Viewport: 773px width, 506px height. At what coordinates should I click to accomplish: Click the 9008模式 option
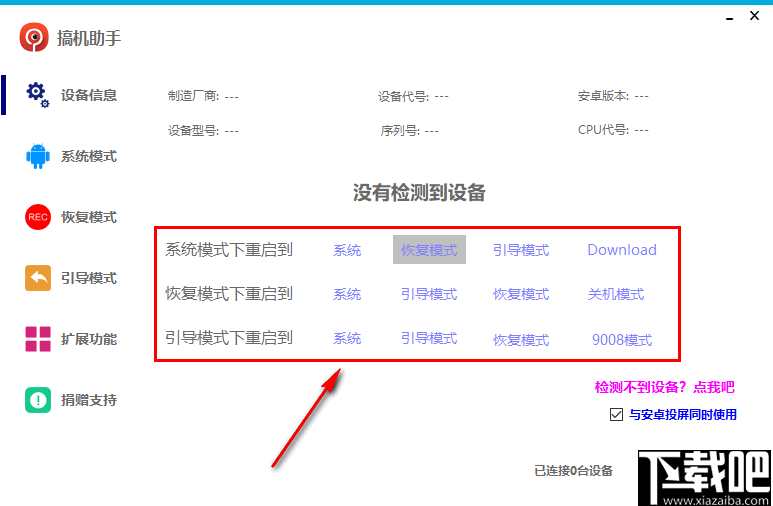[622, 340]
